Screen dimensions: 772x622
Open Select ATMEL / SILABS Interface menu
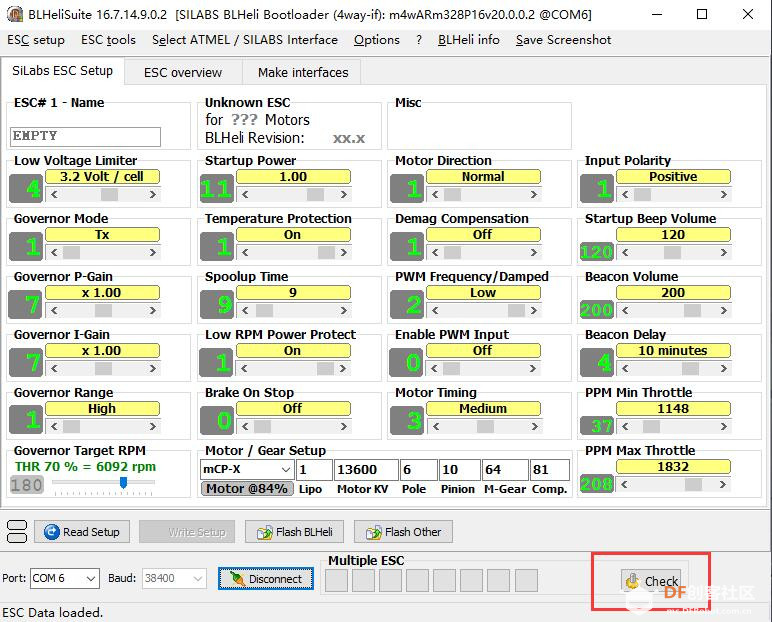[245, 40]
